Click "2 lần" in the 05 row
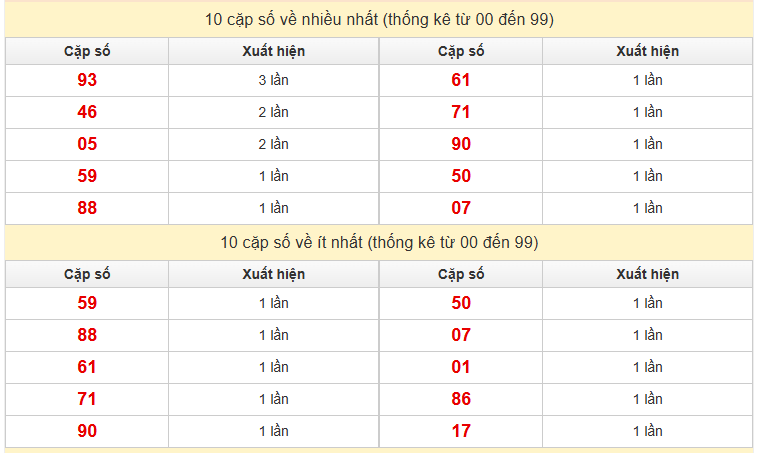The image size is (761, 453). 273,144
